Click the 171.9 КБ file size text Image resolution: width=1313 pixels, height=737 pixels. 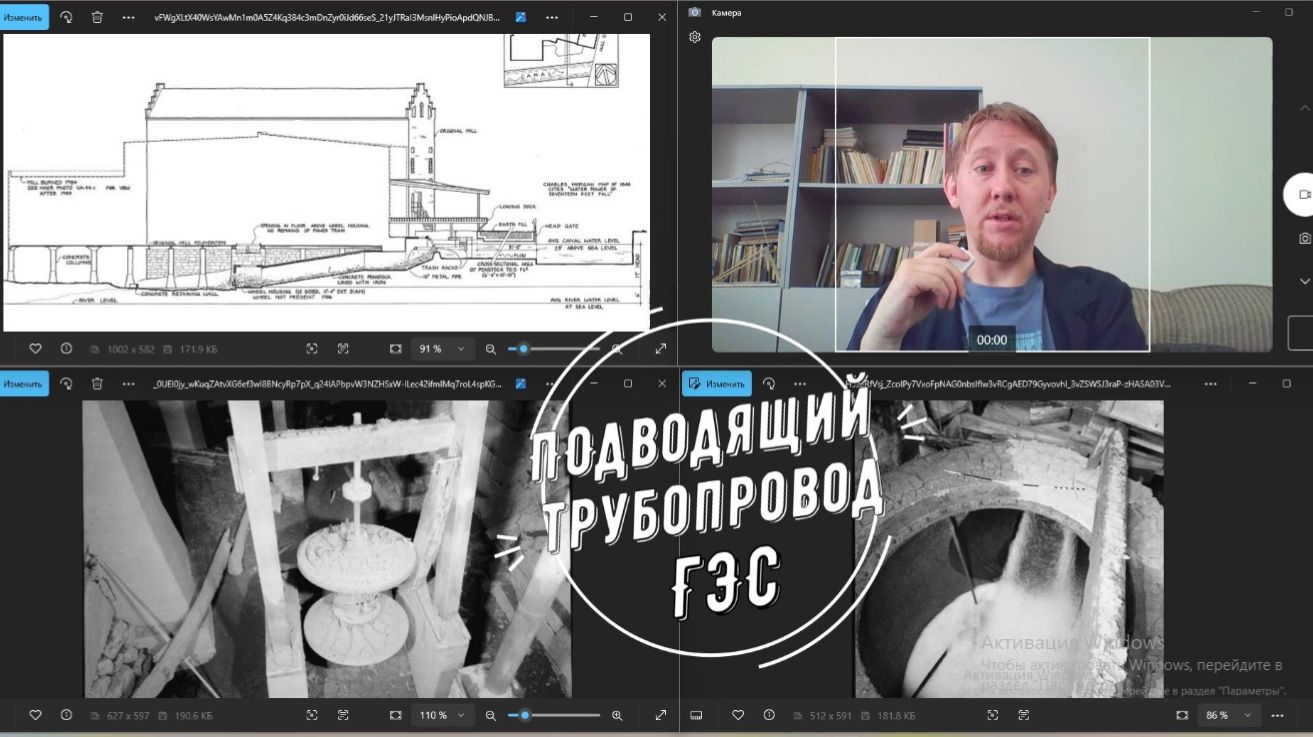196,349
